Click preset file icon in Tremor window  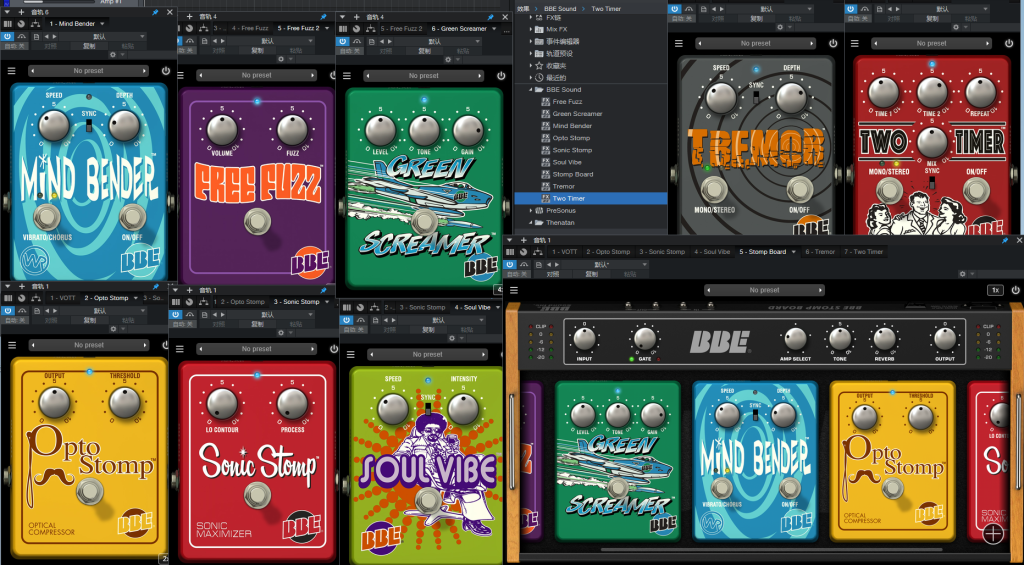tap(703, 9)
